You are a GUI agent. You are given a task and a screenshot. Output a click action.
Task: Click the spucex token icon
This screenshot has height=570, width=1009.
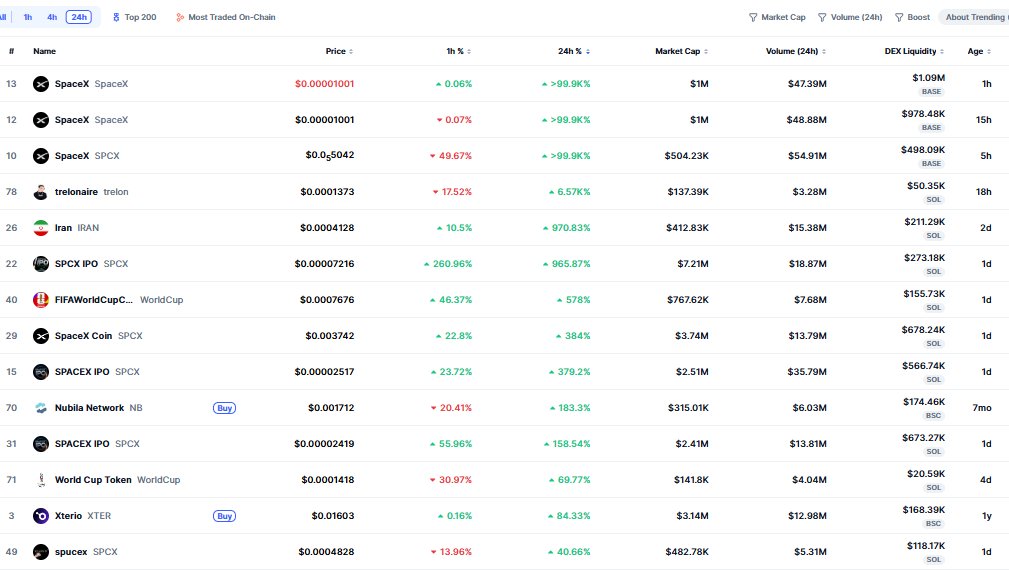pos(41,553)
